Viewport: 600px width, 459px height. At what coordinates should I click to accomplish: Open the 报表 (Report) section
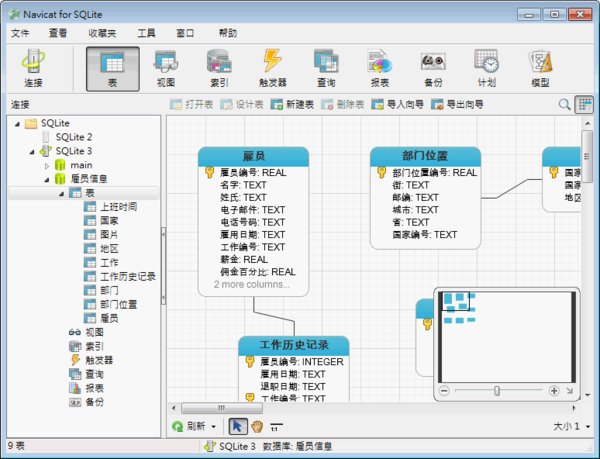(379, 68)
